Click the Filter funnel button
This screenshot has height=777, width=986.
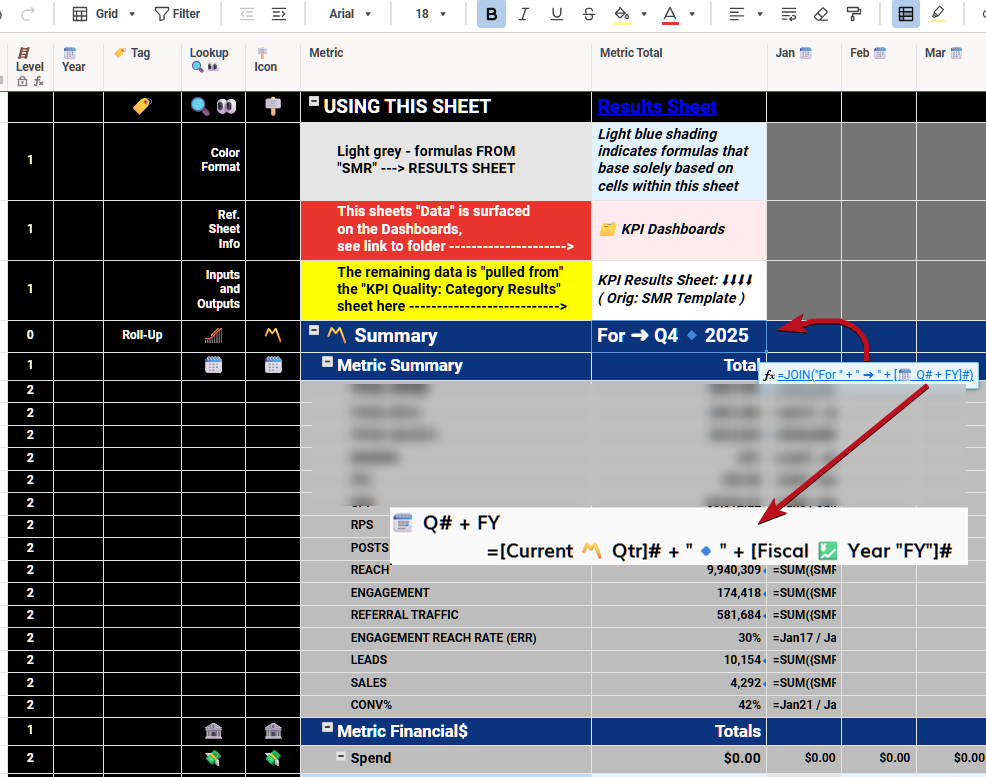click(x=177, y=14)
